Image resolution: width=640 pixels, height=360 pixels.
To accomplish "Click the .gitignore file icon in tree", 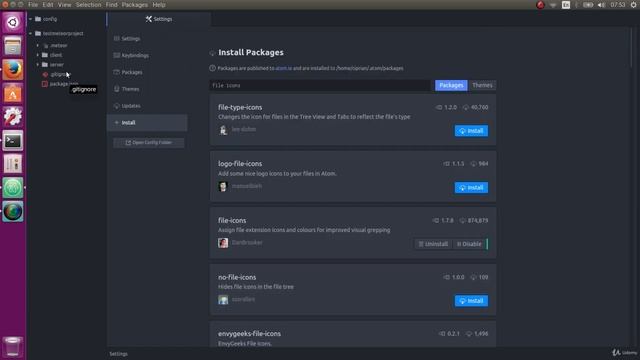I will 45,74.
